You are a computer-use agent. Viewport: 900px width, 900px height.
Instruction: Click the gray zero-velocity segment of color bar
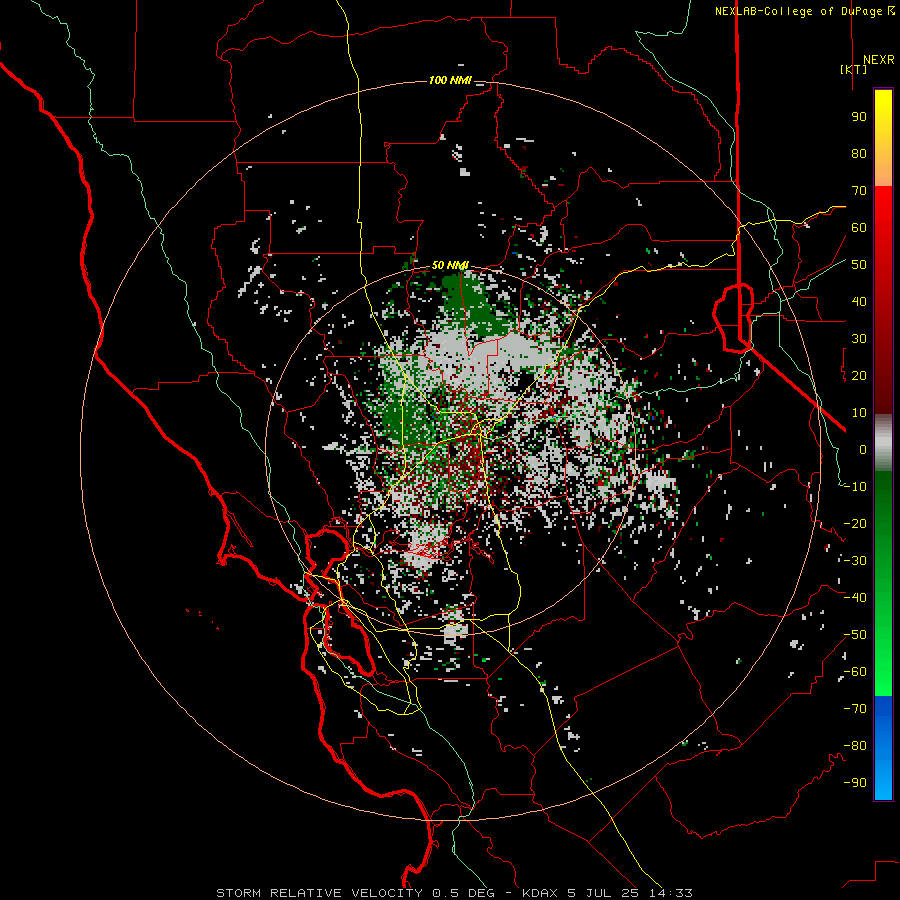(883, 443)
